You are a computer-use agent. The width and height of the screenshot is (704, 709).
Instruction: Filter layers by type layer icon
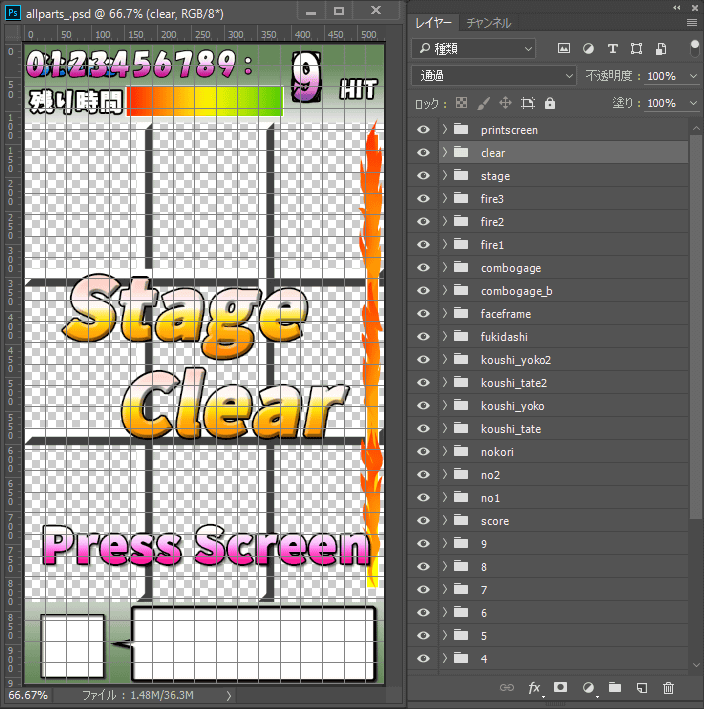pos(613,48)
